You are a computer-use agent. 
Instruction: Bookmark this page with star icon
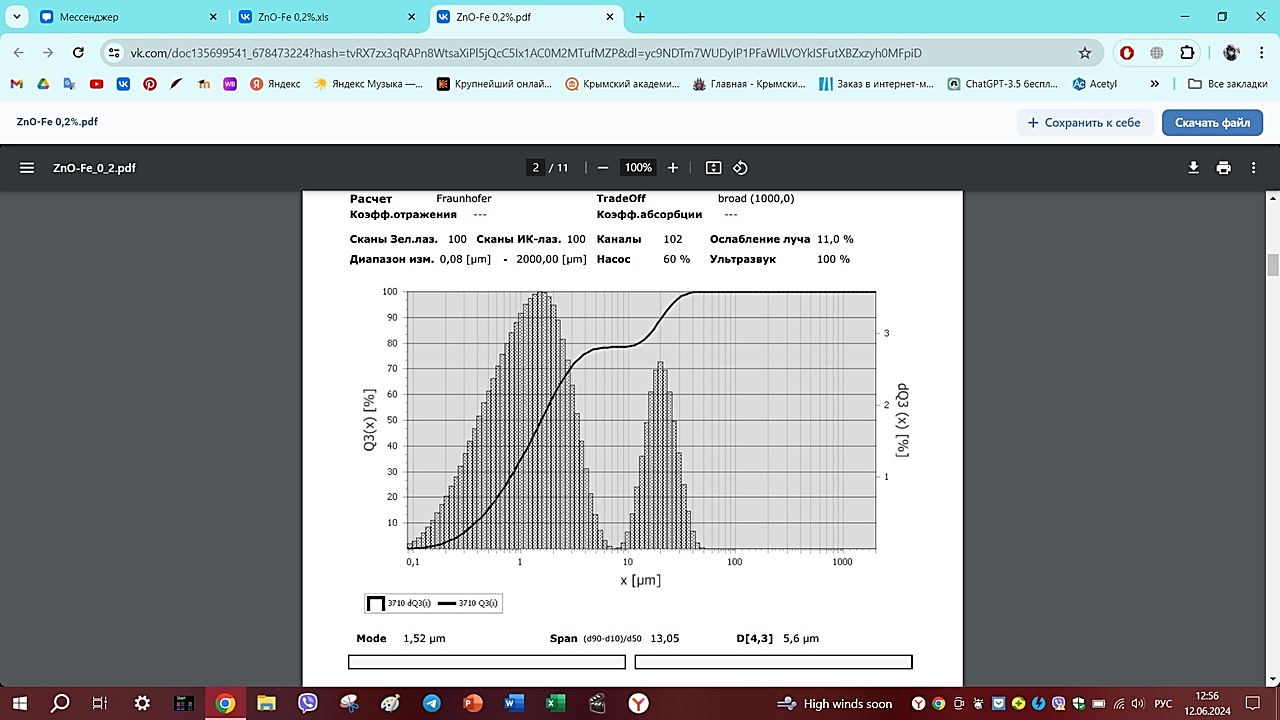pyautogui.click(x=1085, y=53)
